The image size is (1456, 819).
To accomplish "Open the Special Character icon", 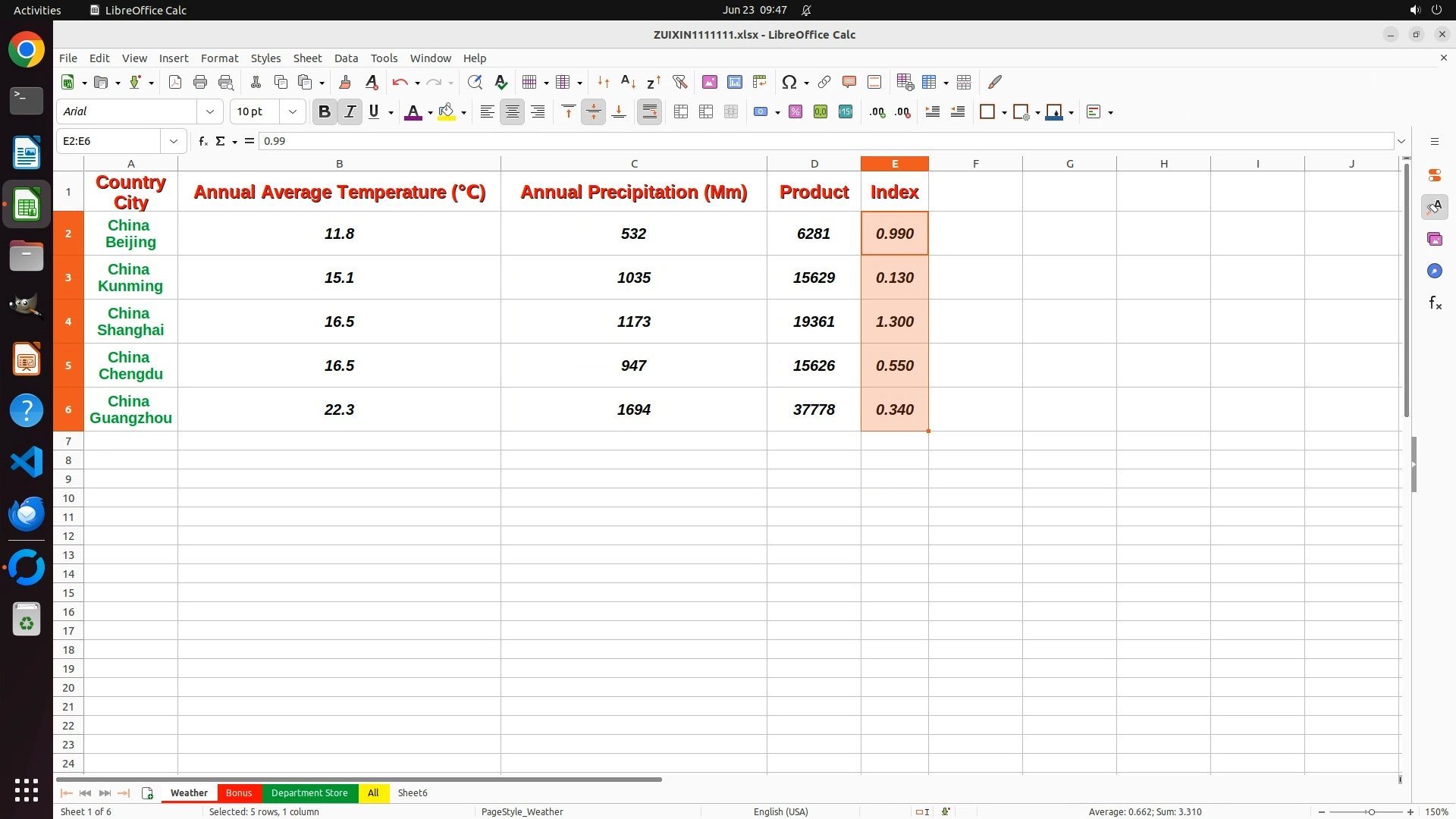I will [789, 82].
